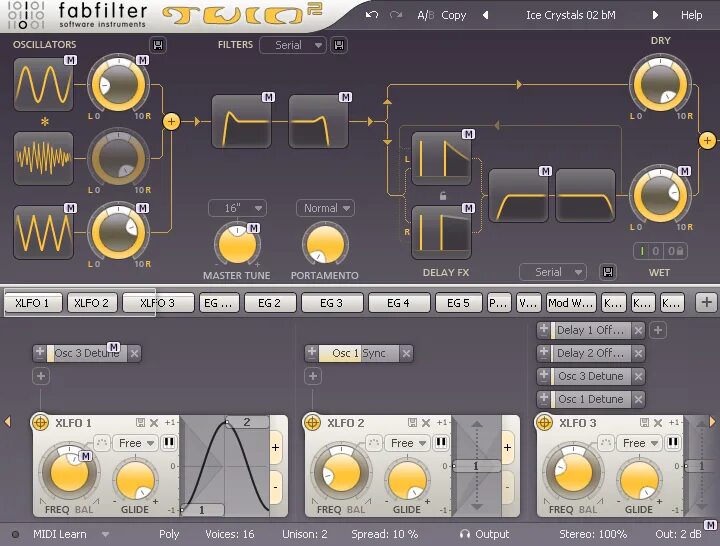Open XLFO 3 Free sync dropdown
The width and height of the screenshot is (720, 546).
pyautogui.click(x=639, y=443)
